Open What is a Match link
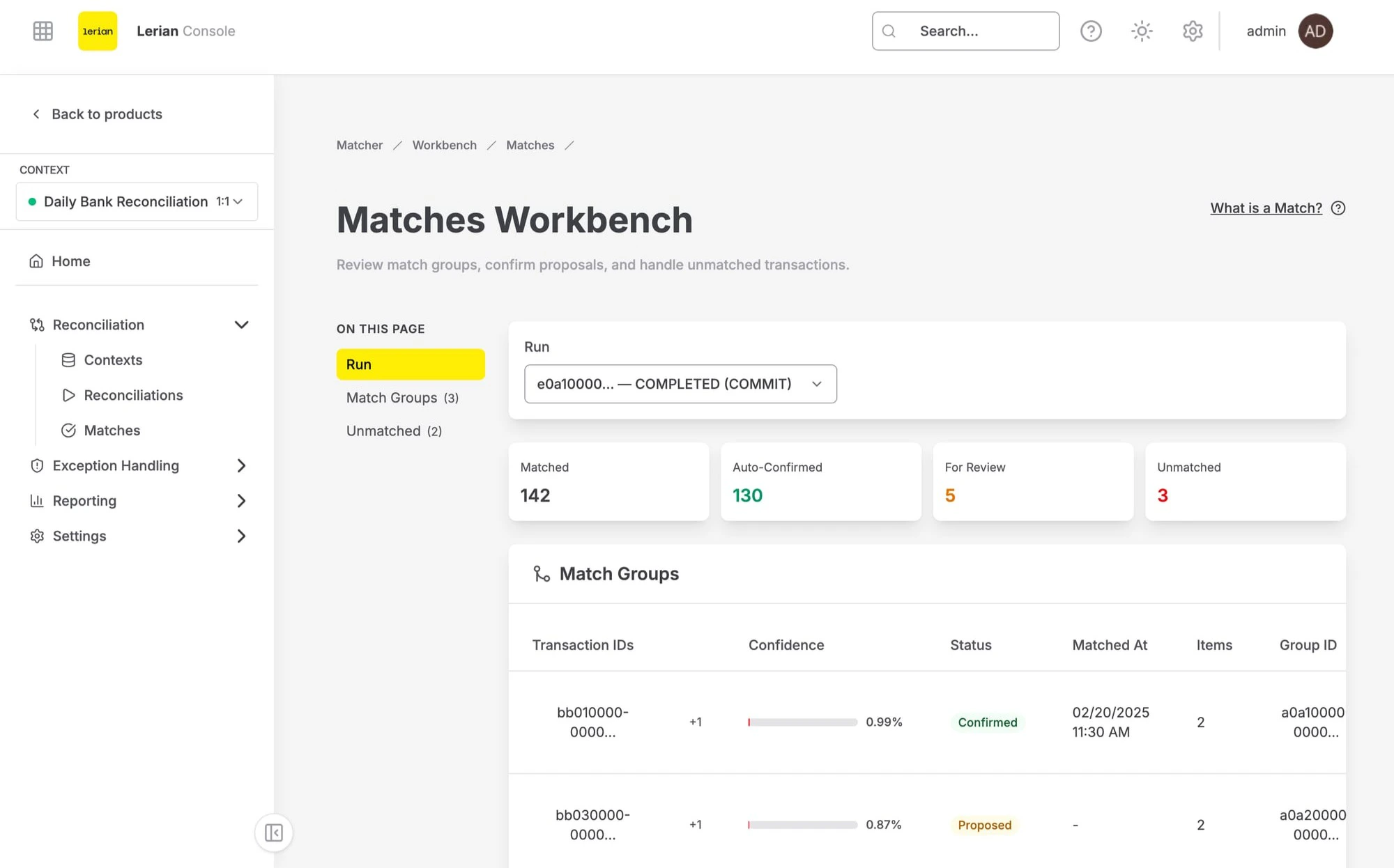 1266,208
